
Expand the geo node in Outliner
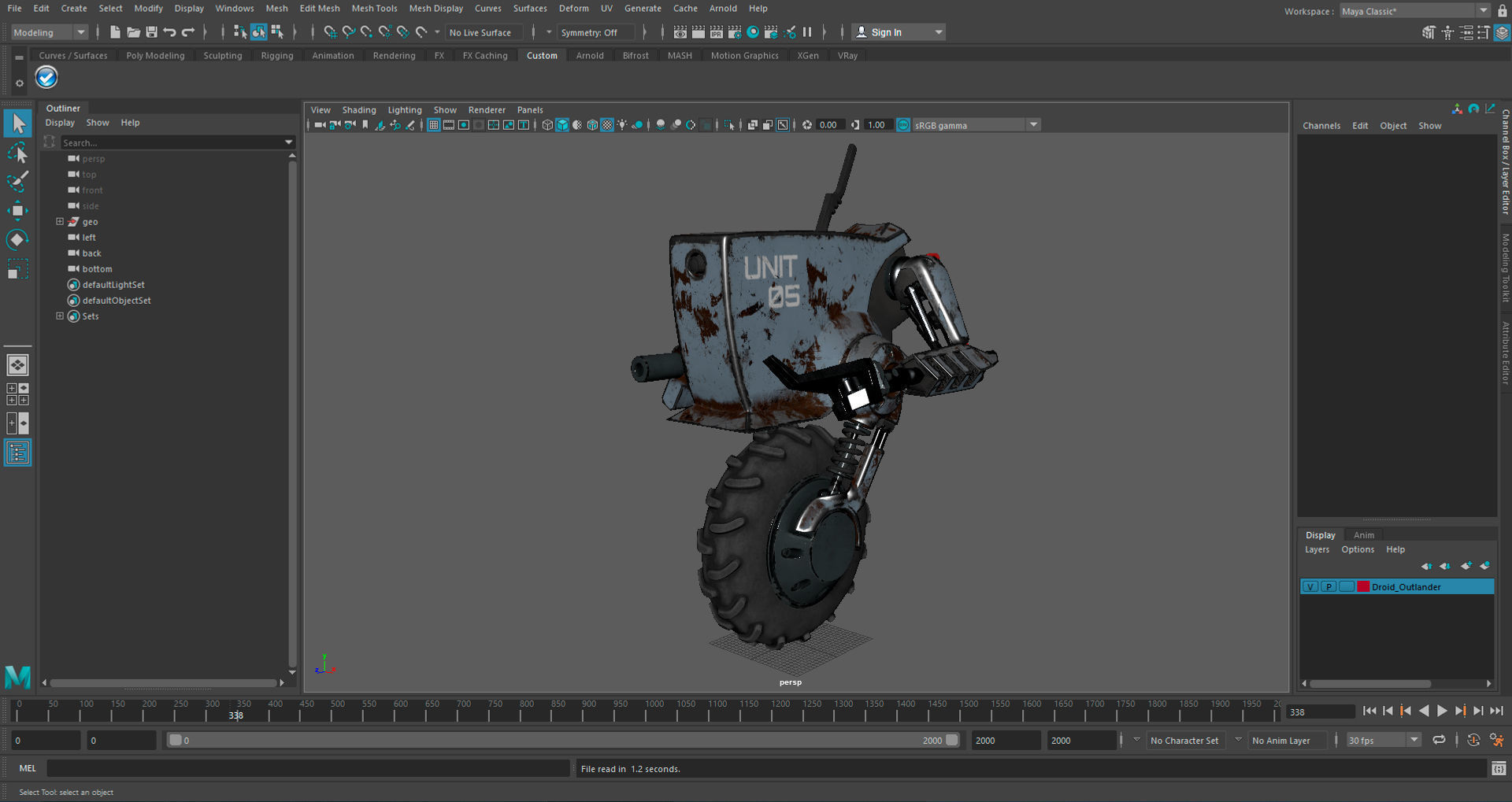tap(60, 222)
